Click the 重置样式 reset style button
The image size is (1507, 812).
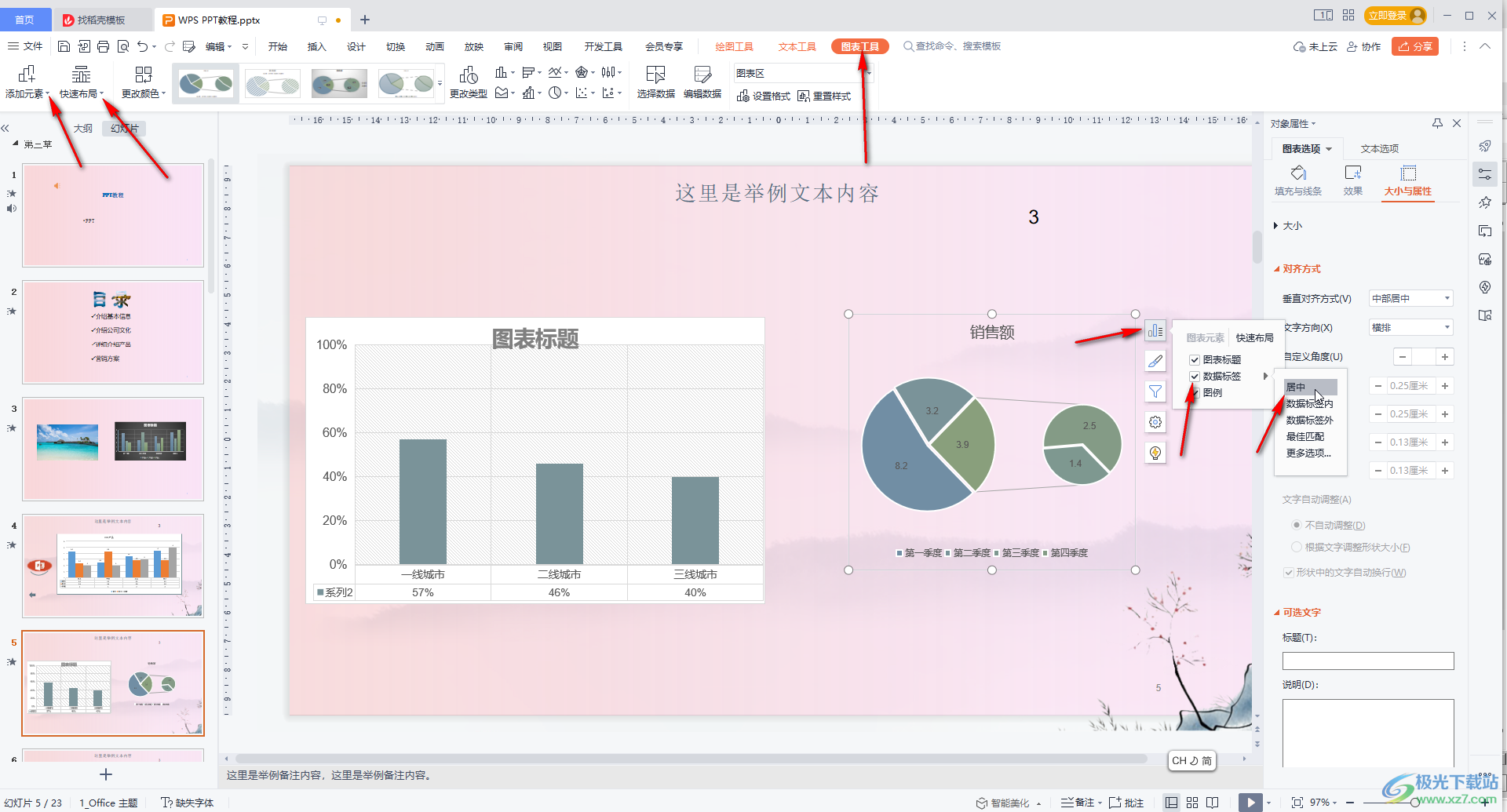824,96
